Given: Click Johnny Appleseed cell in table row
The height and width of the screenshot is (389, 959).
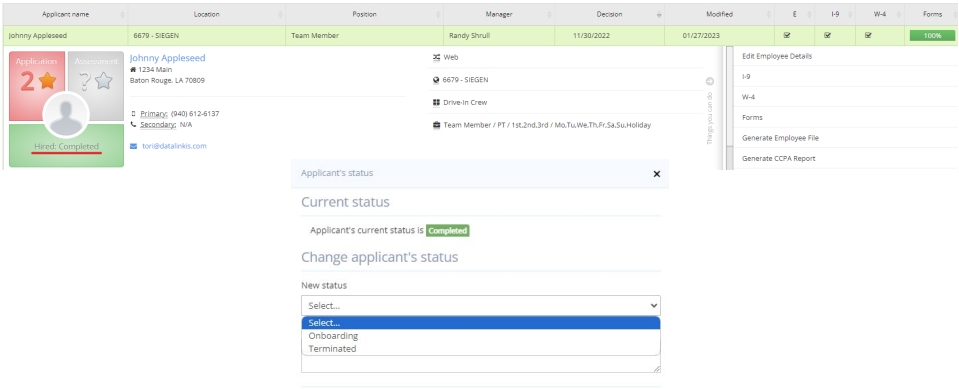Looking at the screenshot, I should [65, 35].
